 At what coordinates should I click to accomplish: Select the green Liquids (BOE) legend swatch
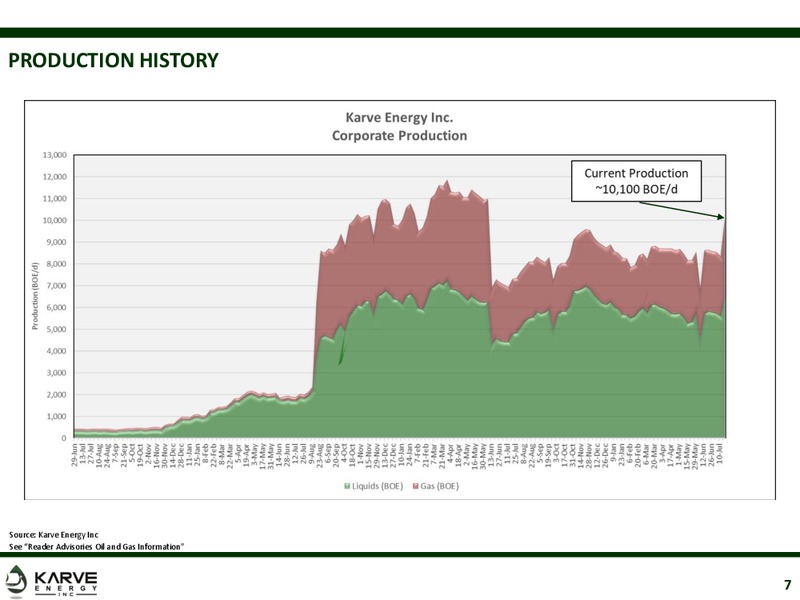[347, 486]
